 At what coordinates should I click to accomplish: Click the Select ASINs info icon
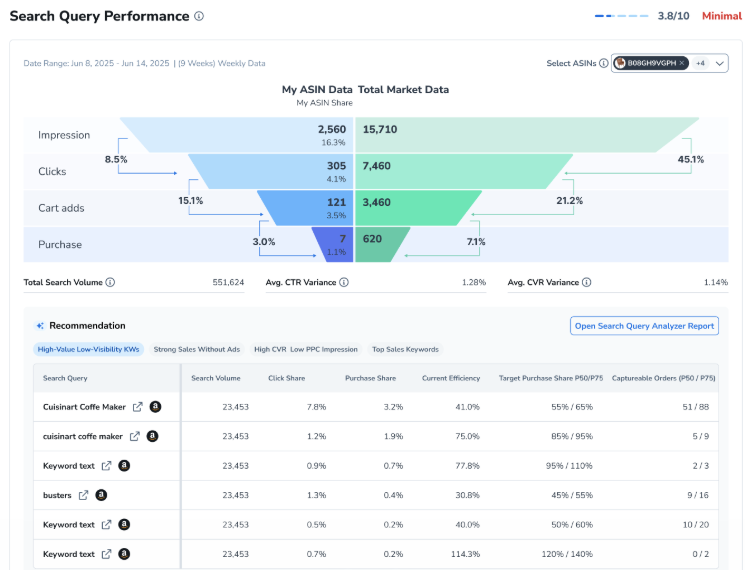pos(603,63)
